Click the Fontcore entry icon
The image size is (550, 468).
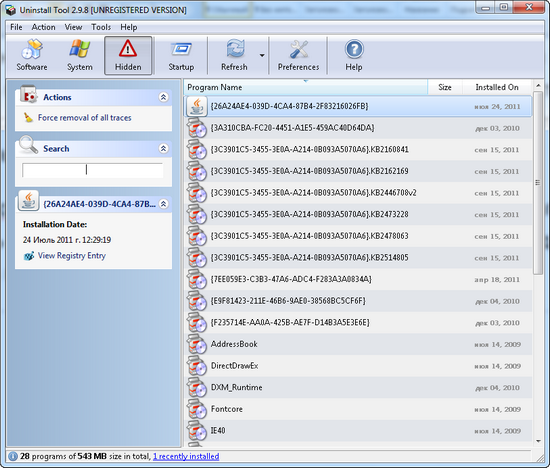tap(197, 409)
